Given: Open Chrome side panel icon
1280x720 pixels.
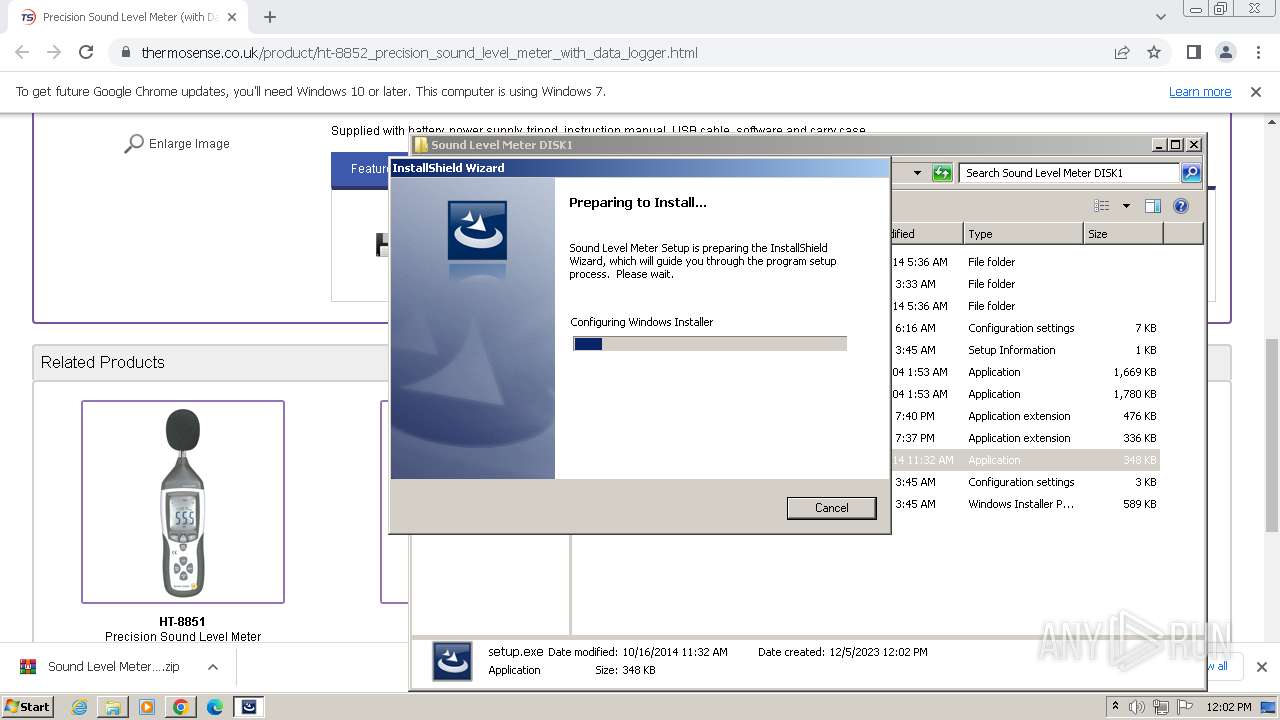Looking at the screenshot, I should click(1193, 52).
